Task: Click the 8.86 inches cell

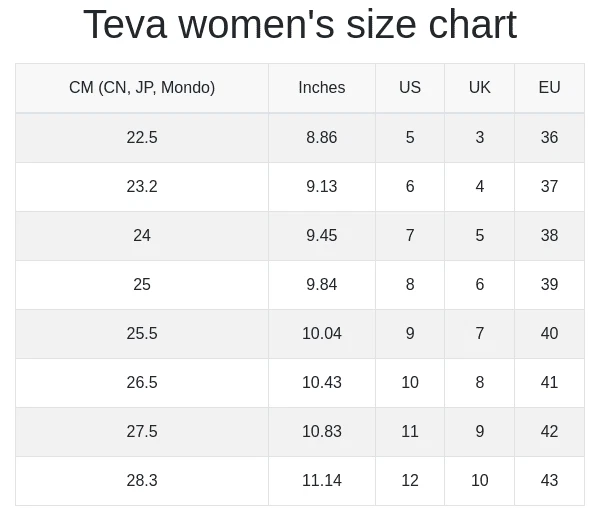Action: [322, 138]
